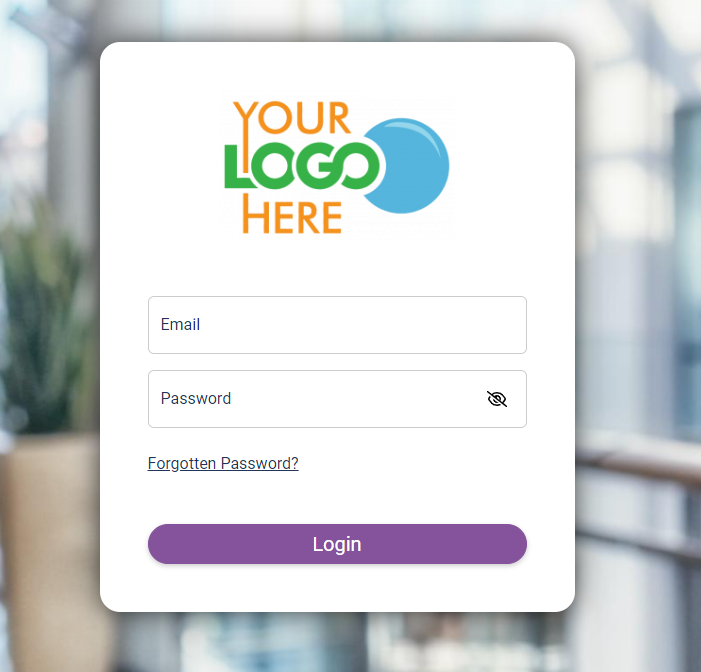Click the white card area below Login button
The width and height of the screenshot is (701, 672).
337,587
